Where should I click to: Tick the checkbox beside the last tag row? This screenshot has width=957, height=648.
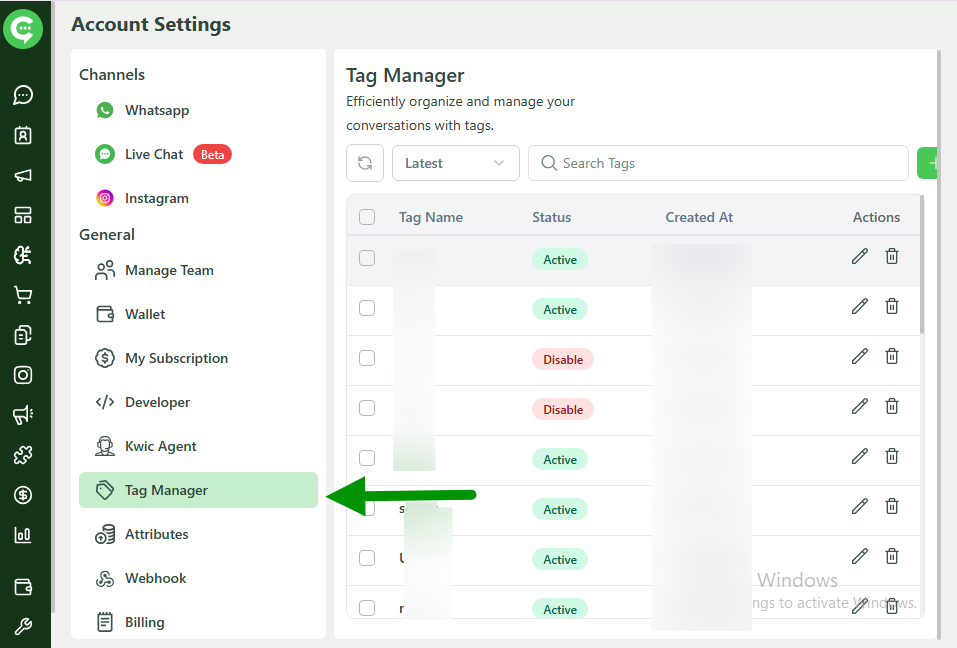click(x=367, y=607)
